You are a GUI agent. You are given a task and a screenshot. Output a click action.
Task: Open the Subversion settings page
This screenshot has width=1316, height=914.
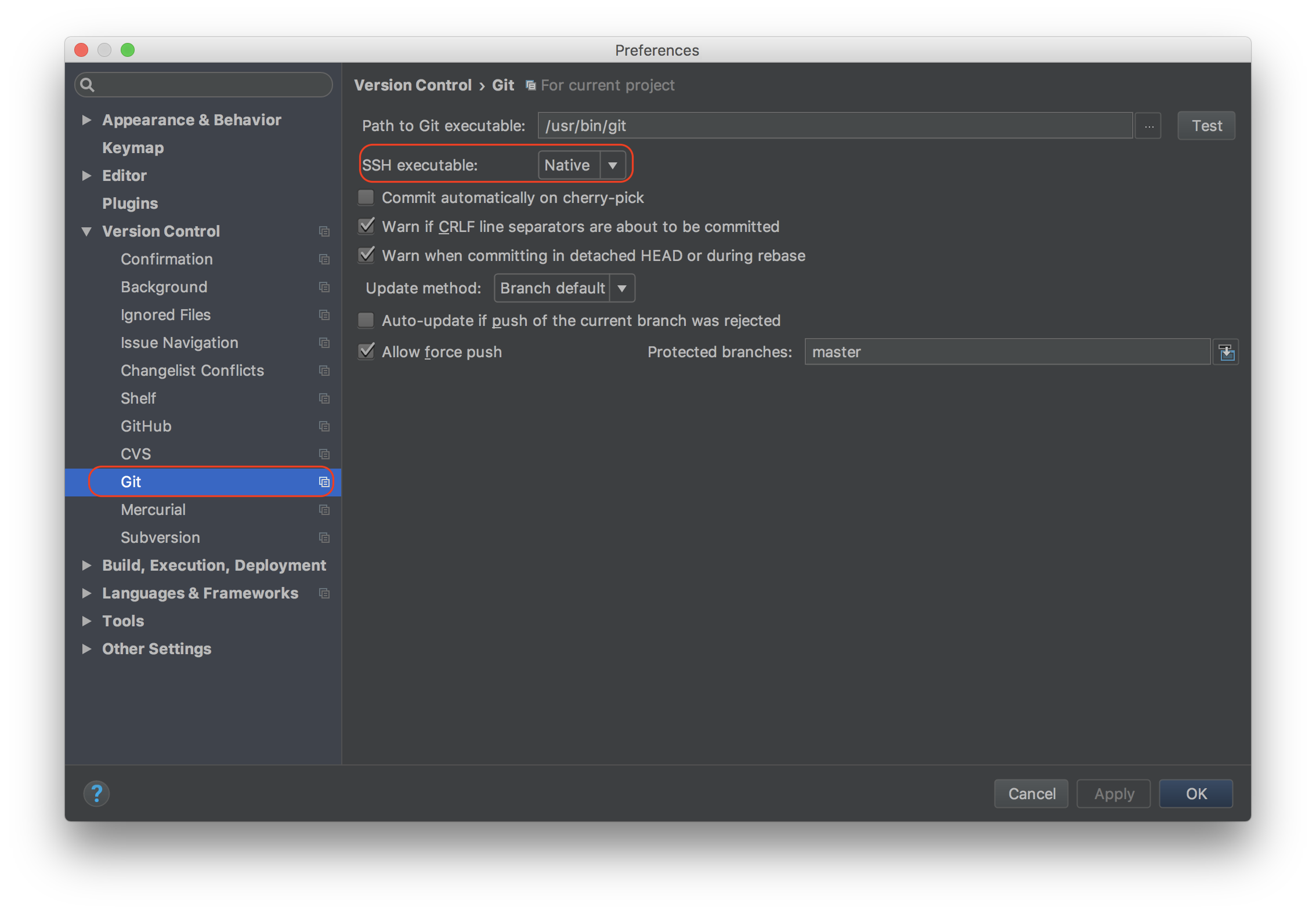(x=160, y=537)
